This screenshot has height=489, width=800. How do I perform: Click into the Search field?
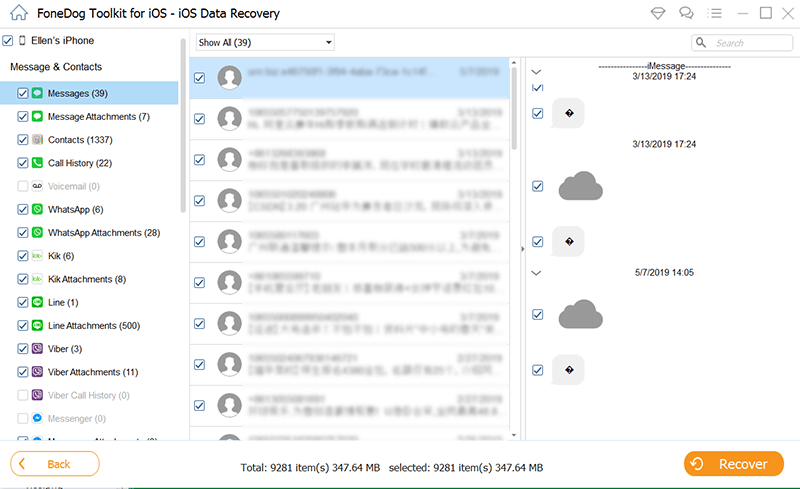click(750, 43)
